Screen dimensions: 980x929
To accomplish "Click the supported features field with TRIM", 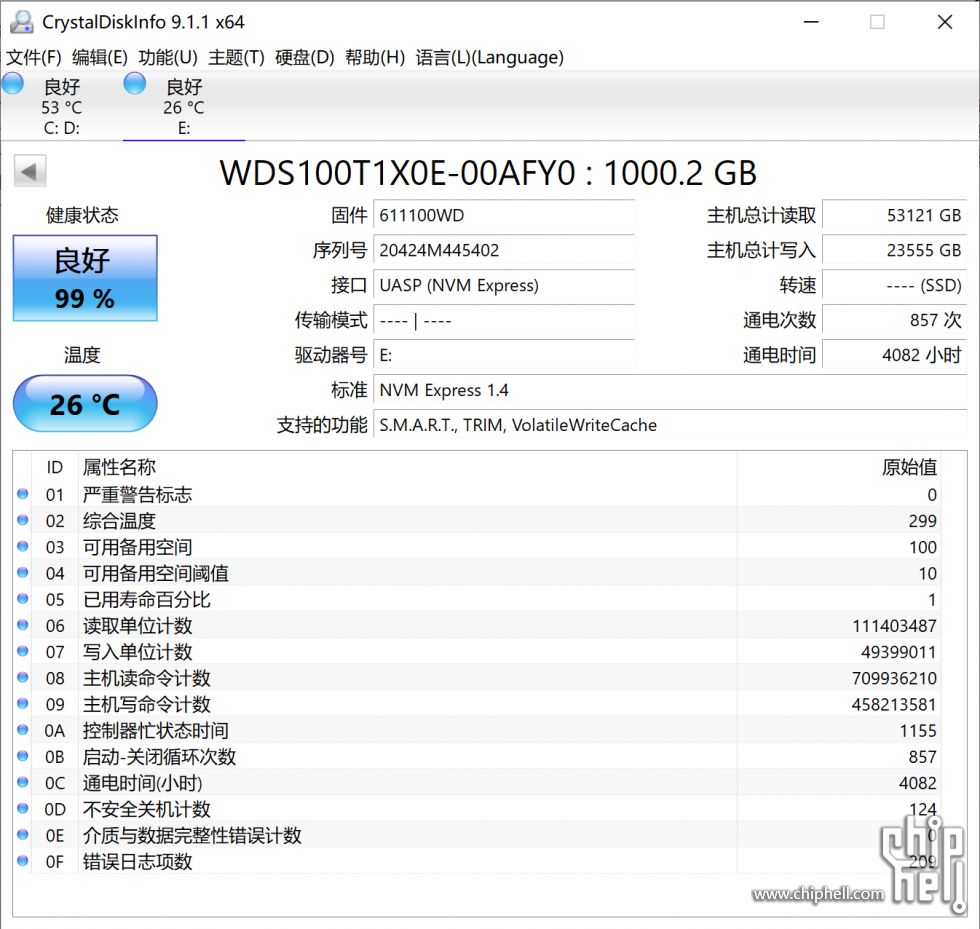I will click(670, 426).
